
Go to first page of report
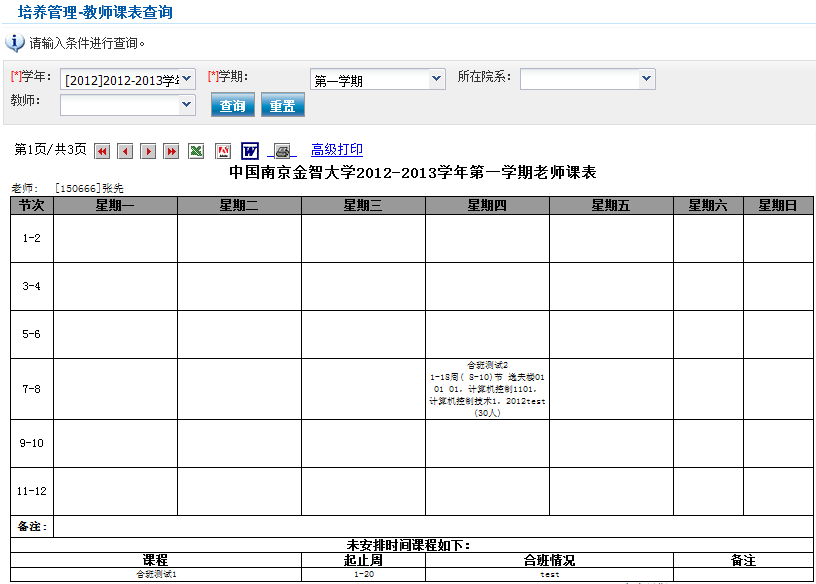coord(102,151)
